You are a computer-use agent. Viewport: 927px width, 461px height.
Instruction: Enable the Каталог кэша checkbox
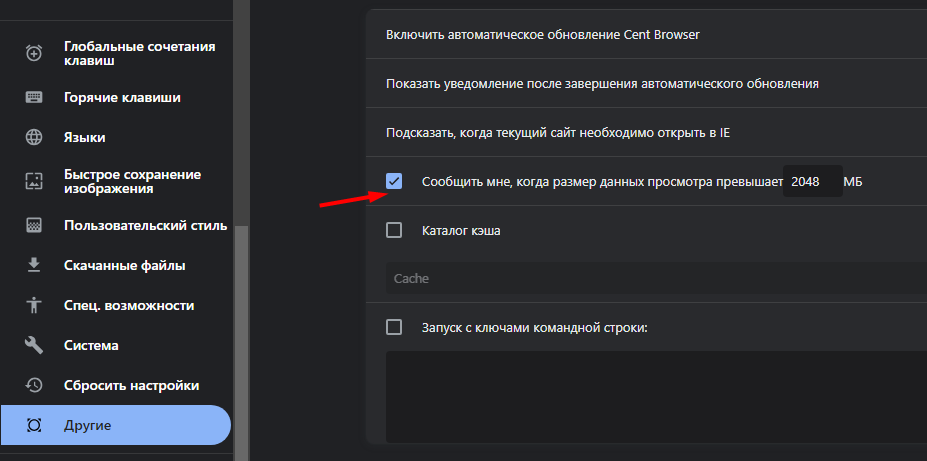[x=394, y=230]
